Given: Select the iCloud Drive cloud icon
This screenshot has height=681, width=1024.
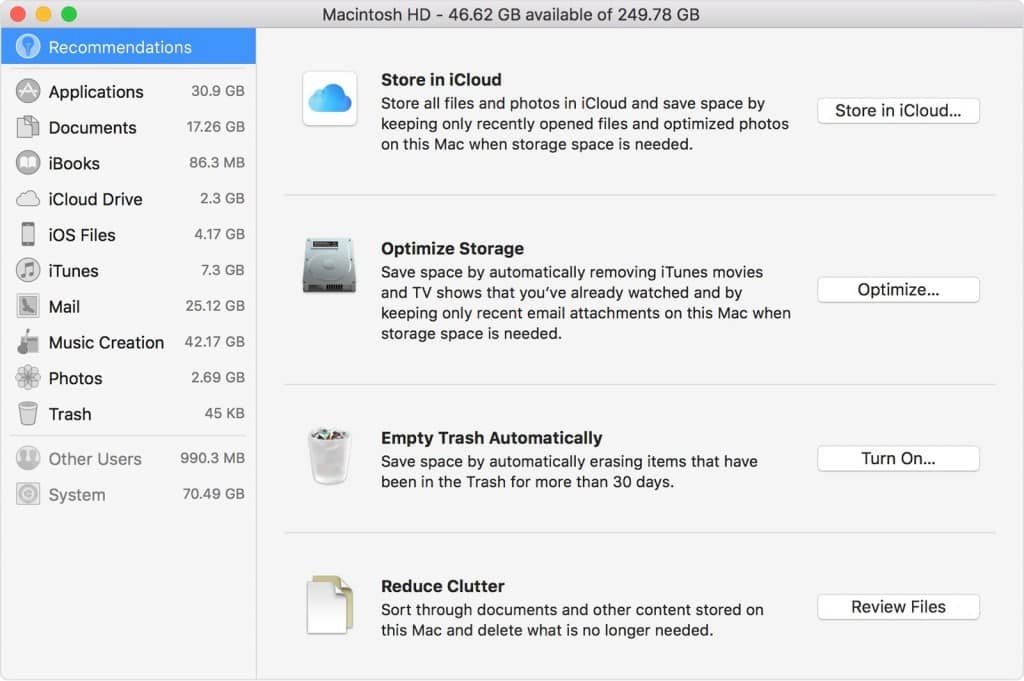Looking at the screenshot, I should [x=28, y=199].
